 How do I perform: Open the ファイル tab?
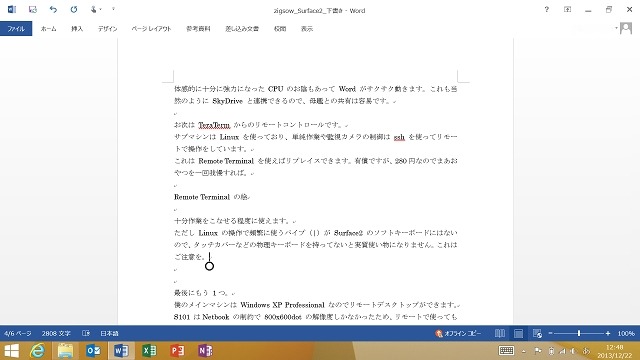pos(16,29)
